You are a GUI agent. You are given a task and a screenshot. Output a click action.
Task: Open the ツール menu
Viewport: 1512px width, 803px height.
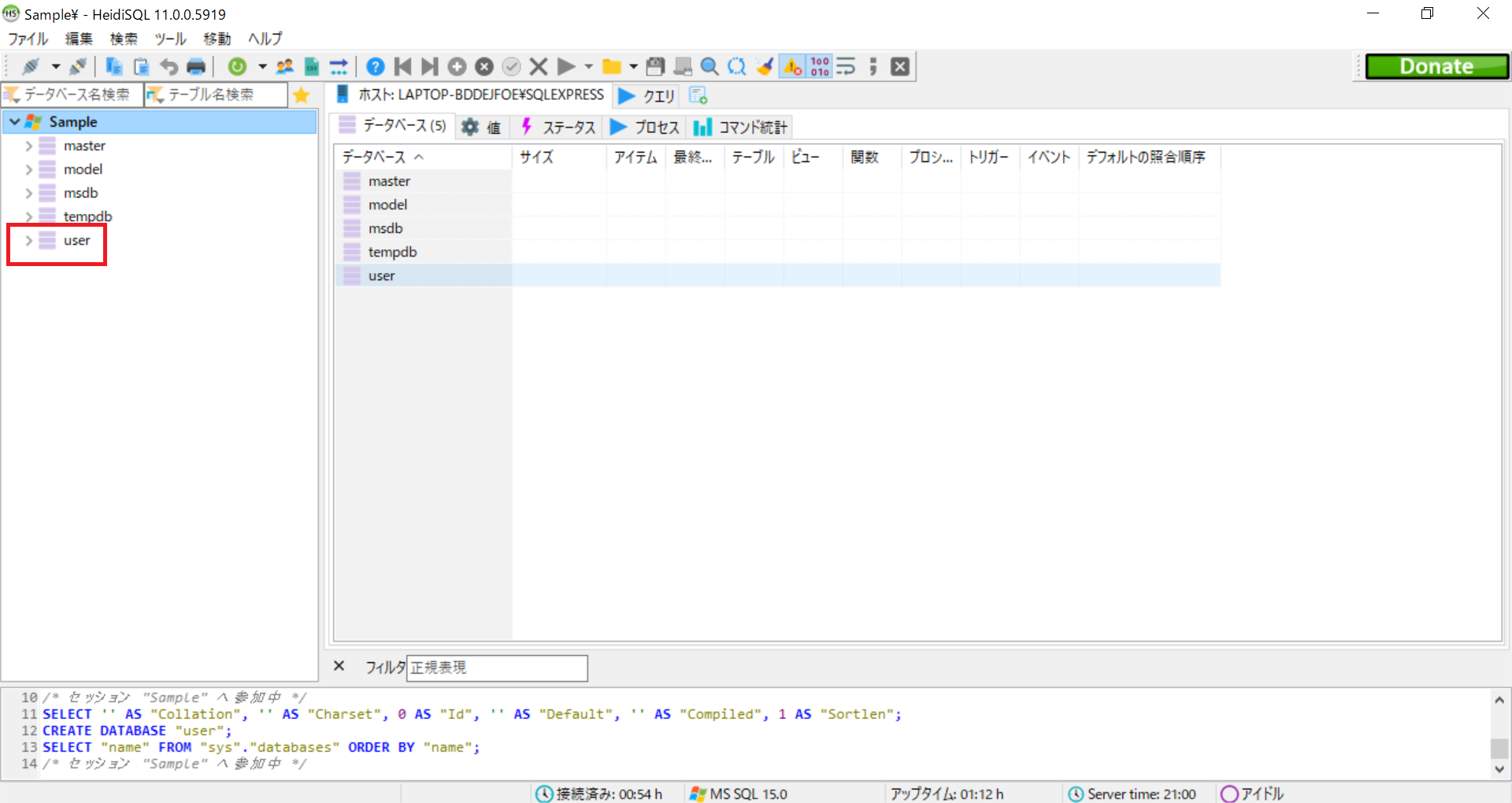click(170, 39)
